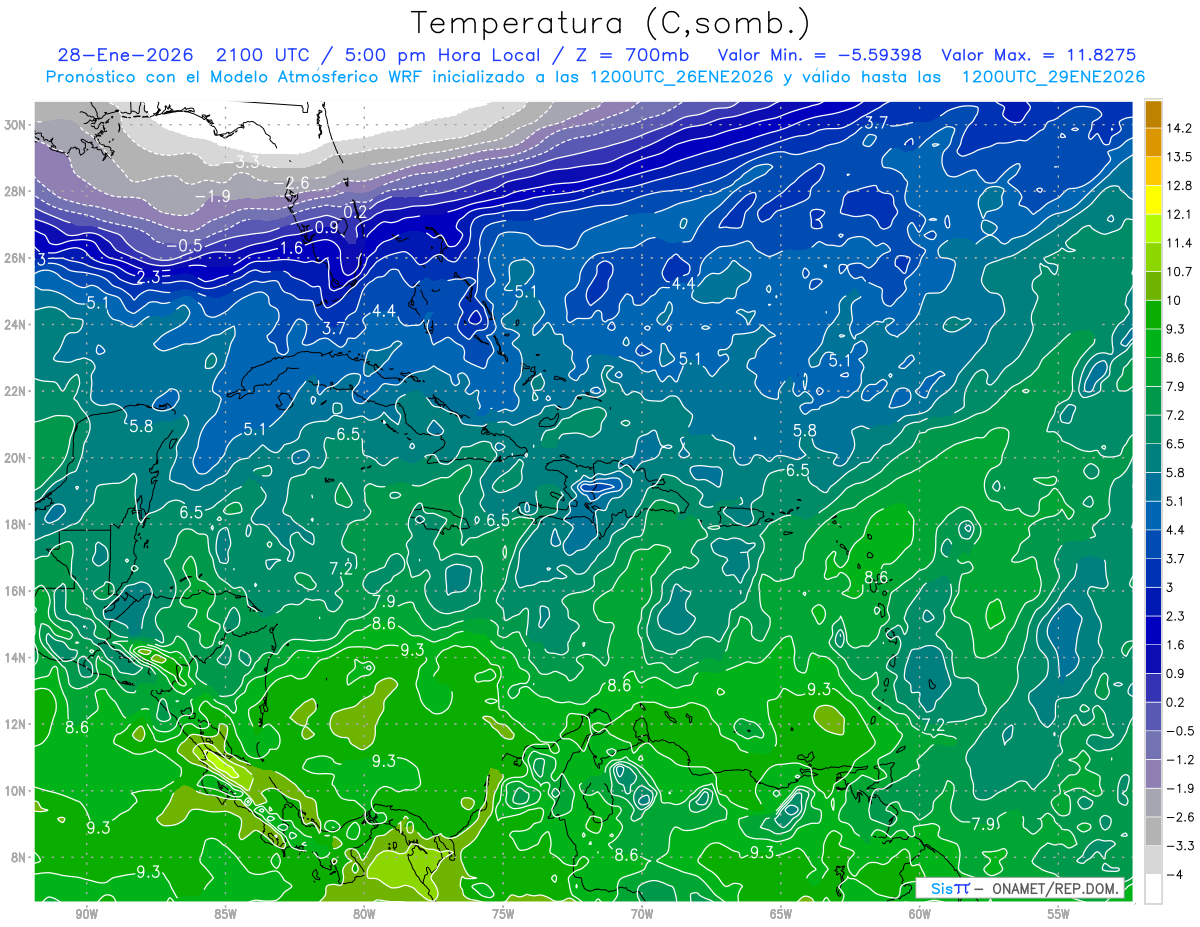Image resolution: width=1200 pixels, height=927 pixels.
Task: Click the 'Valor Min. = -5.59398' value
Action: pos(820,55)
